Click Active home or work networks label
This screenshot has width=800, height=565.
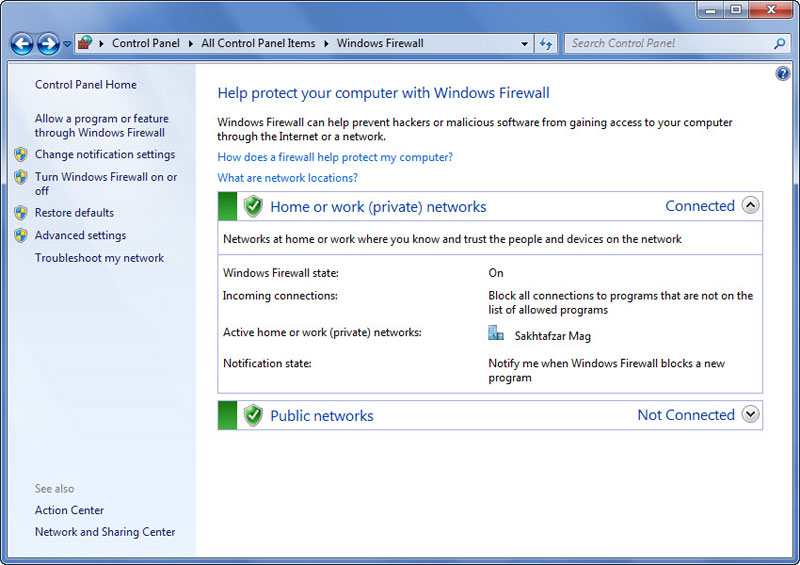pos(322,332)
